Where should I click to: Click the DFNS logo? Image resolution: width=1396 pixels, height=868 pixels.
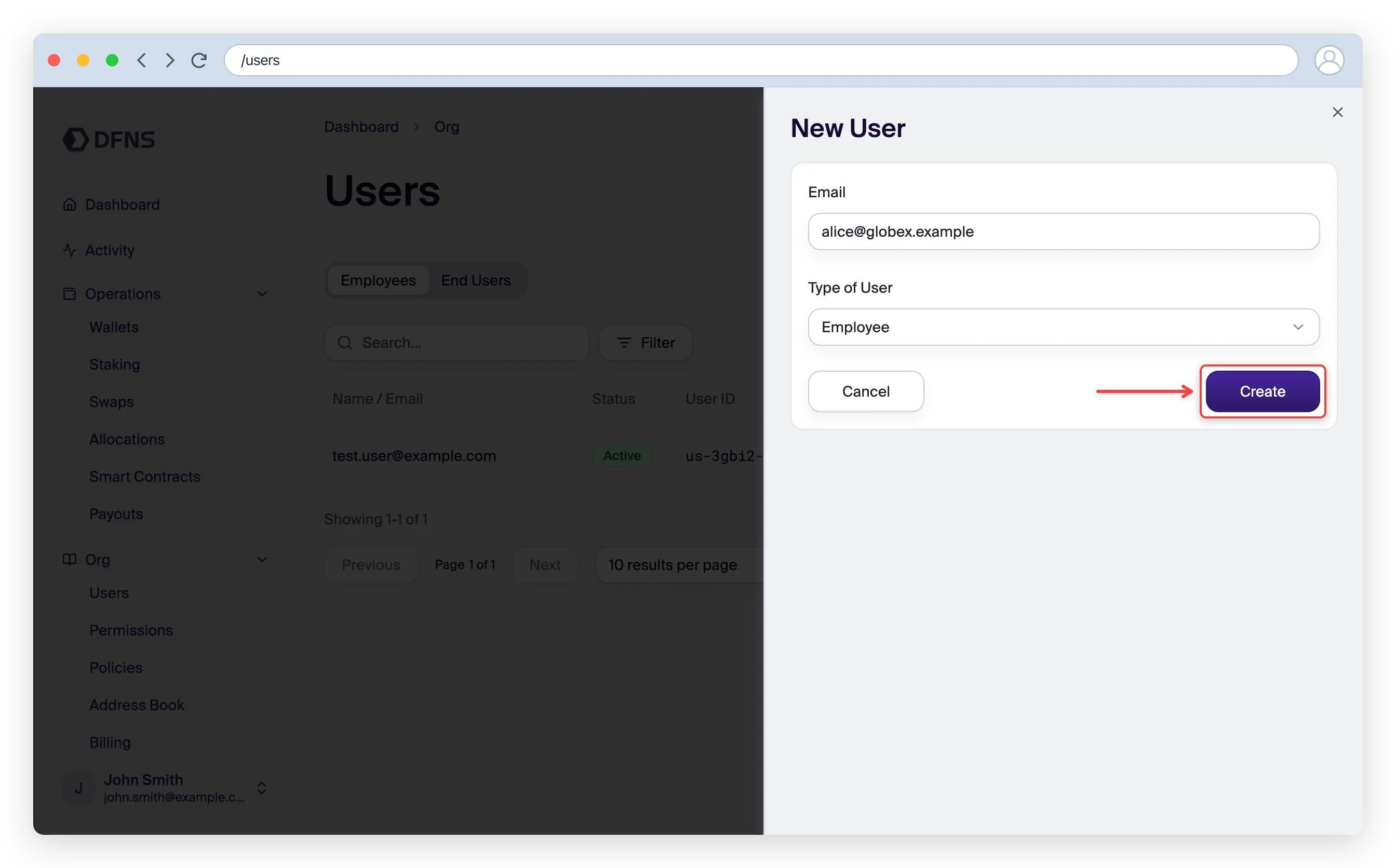[x=109, y=140]
